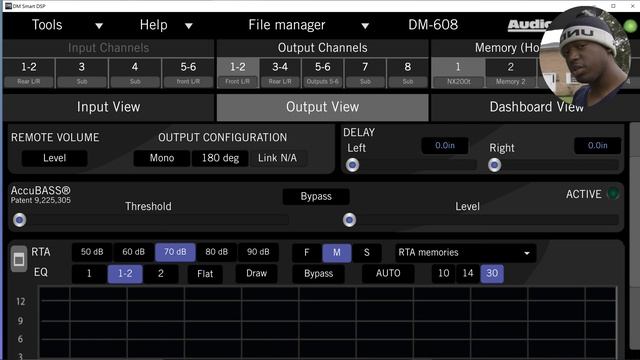The width and height of the screenshot is (640, 360).
Task: Select input channel 5-6 front L/R
Action: pos(188,73)
